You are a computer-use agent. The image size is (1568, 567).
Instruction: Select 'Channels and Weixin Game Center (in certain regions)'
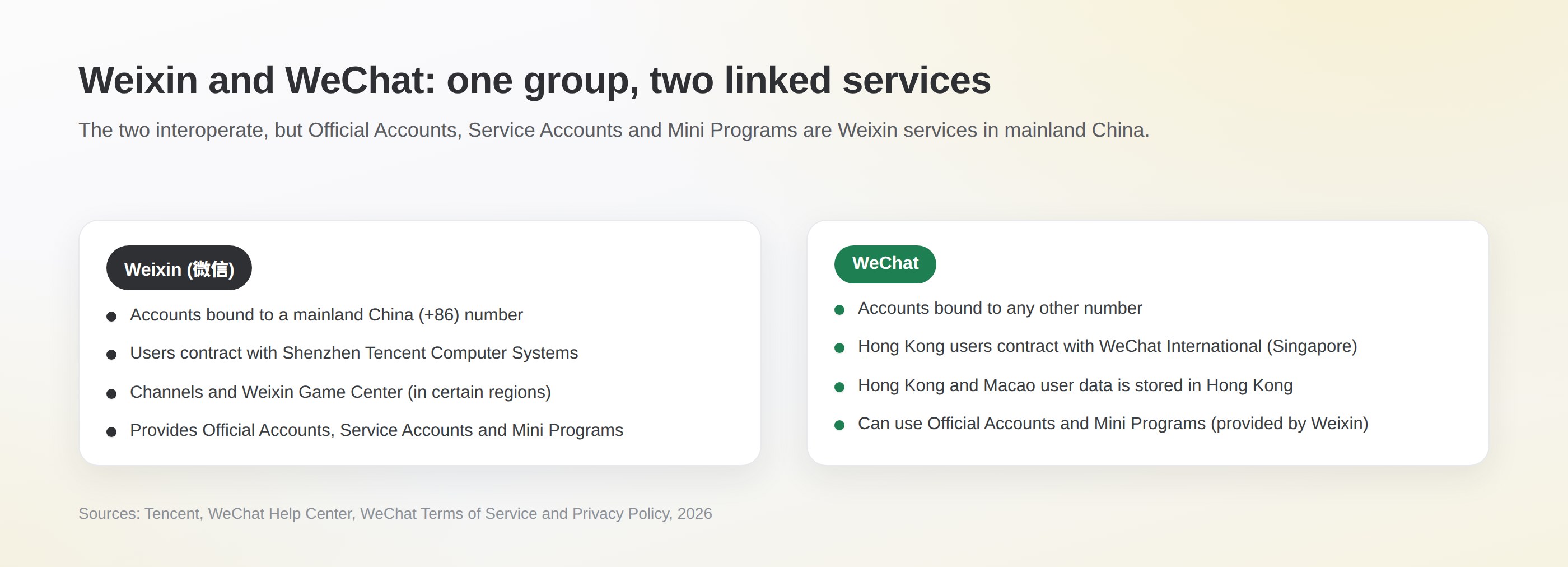(x=340, y=392)
